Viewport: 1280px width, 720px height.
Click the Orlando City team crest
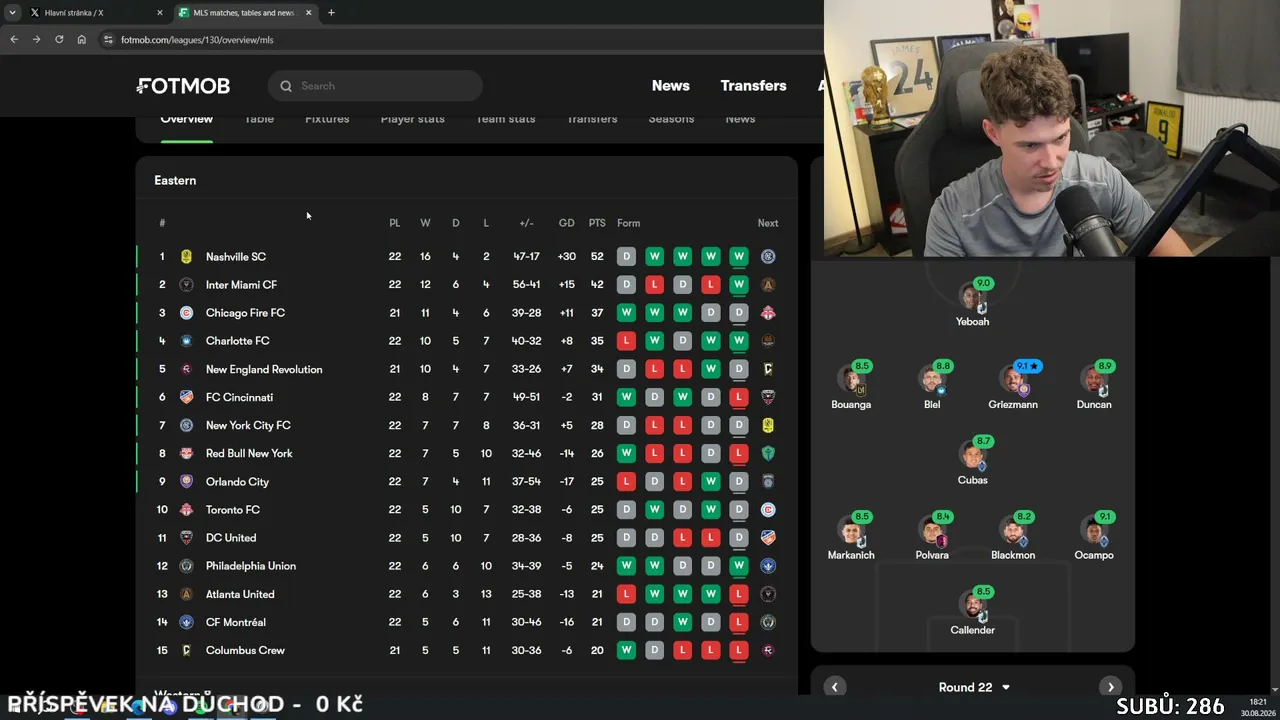(x=186, y=481)
